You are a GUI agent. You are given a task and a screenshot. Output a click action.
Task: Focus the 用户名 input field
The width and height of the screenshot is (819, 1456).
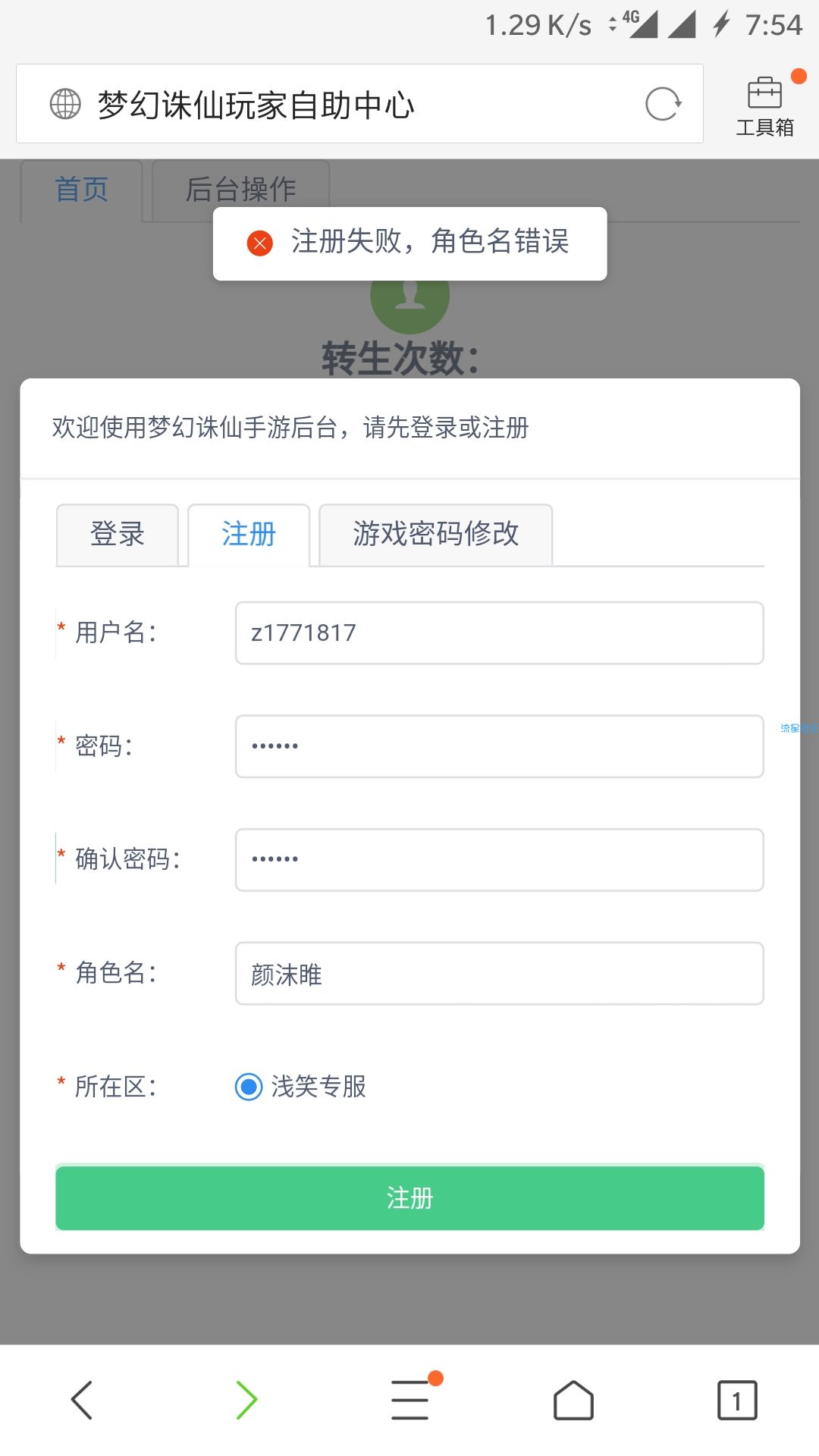(499, 633)
